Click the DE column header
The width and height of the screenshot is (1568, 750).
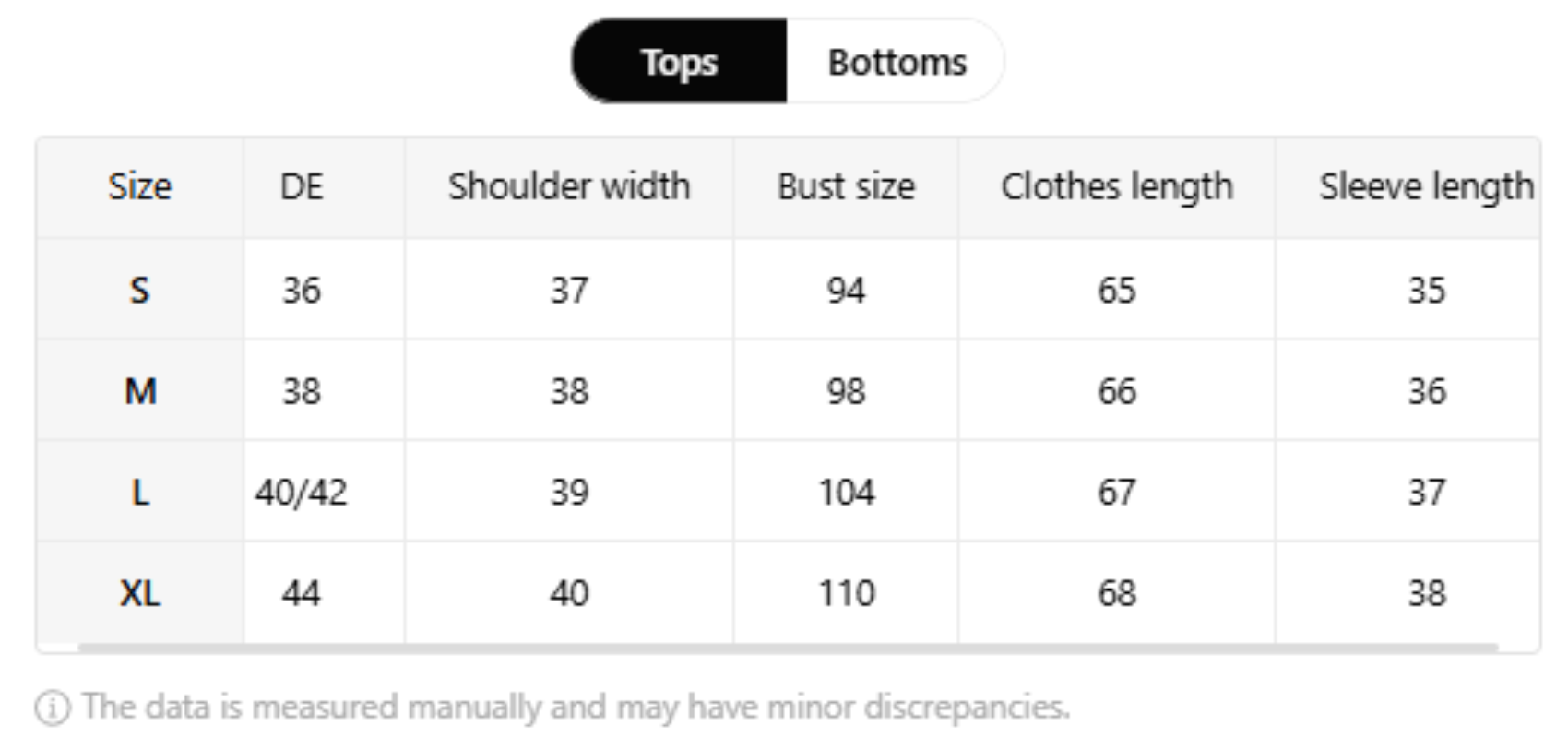pos(302,186)
